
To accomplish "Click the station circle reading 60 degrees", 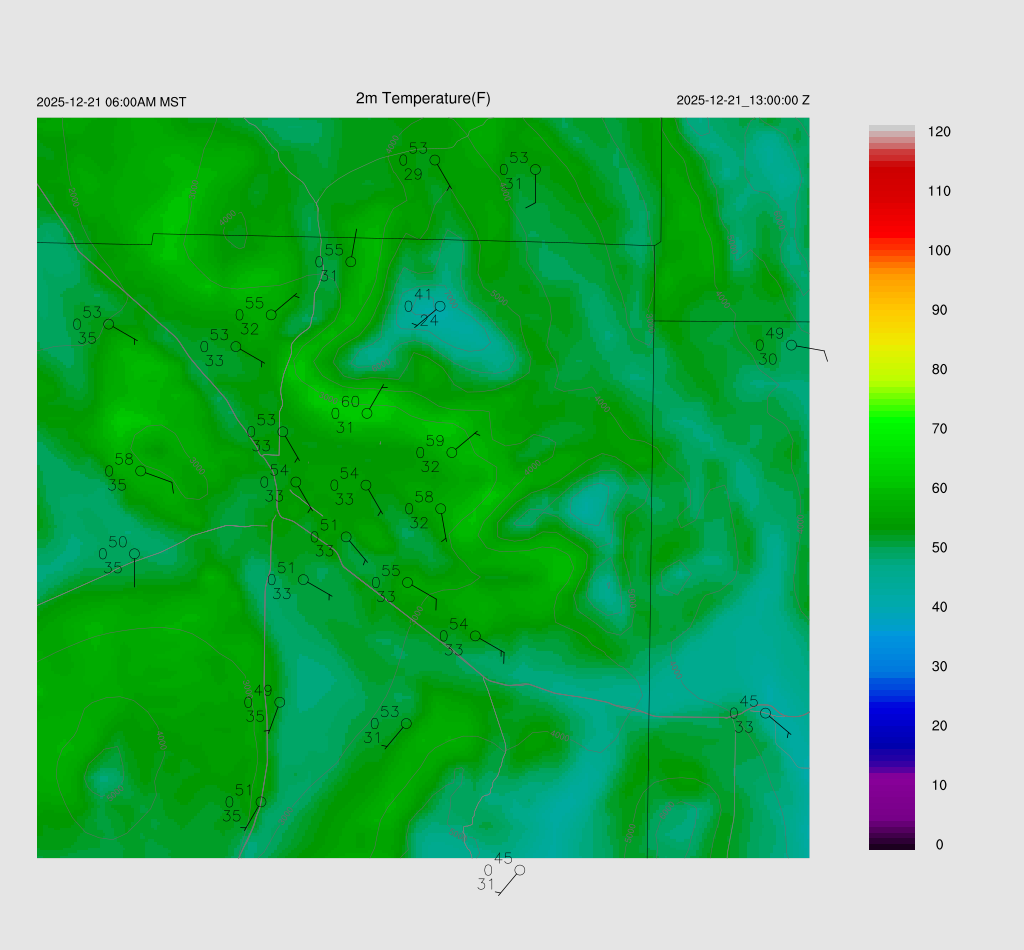I will (x=367, y=413).
